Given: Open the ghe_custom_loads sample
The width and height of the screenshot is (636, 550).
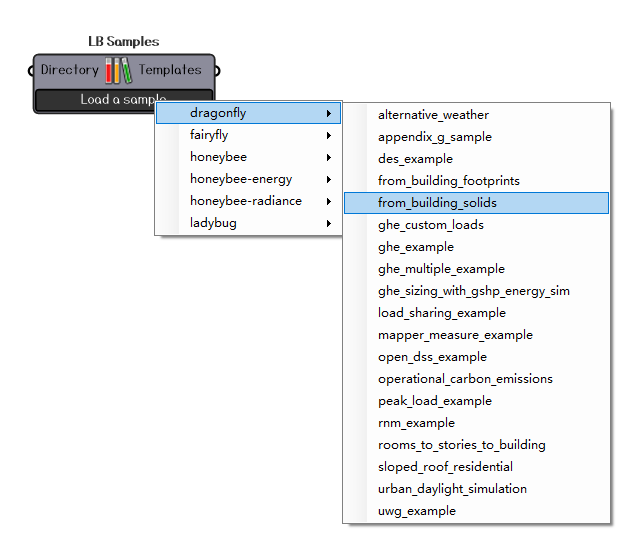Looking at the screenshot, I should pos(430,225).
